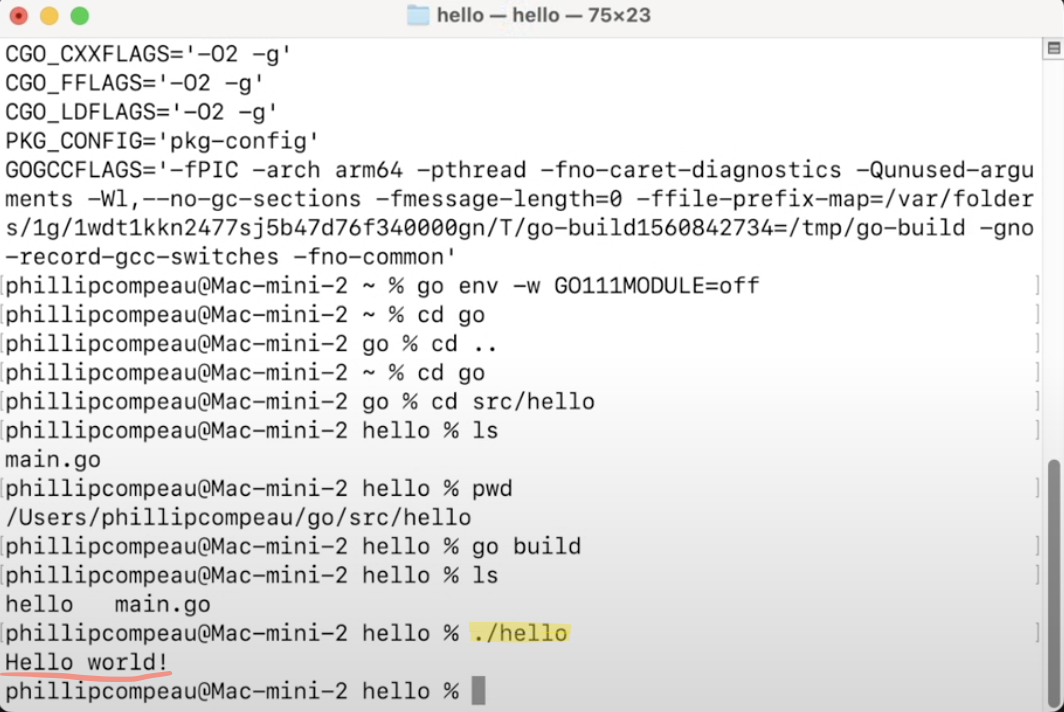
Task: Click the 'cd ..' command line
Action: tap(464, 343)
